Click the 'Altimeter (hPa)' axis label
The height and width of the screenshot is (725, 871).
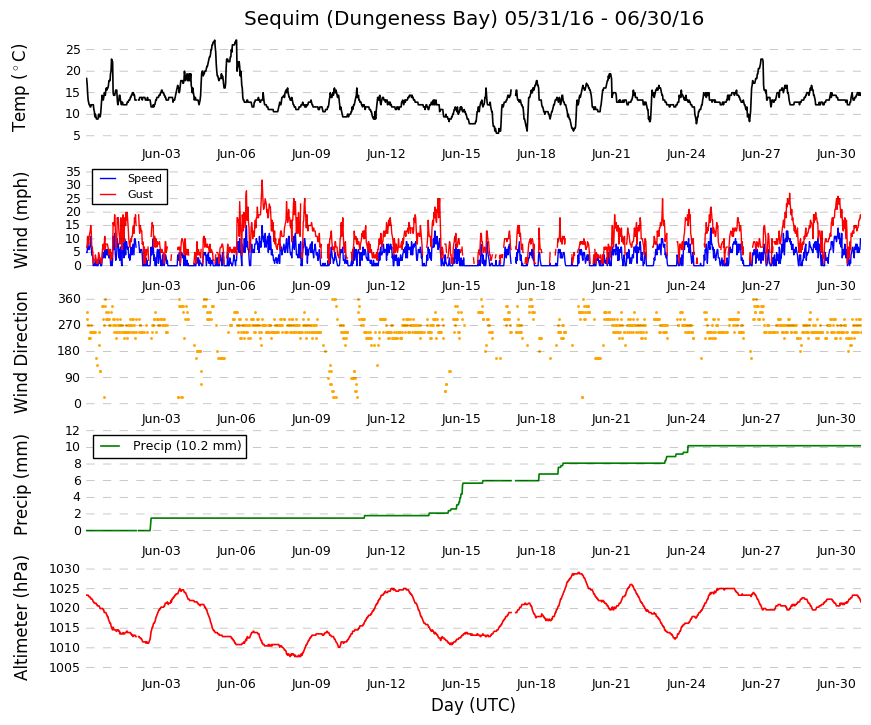click(20, 618)
